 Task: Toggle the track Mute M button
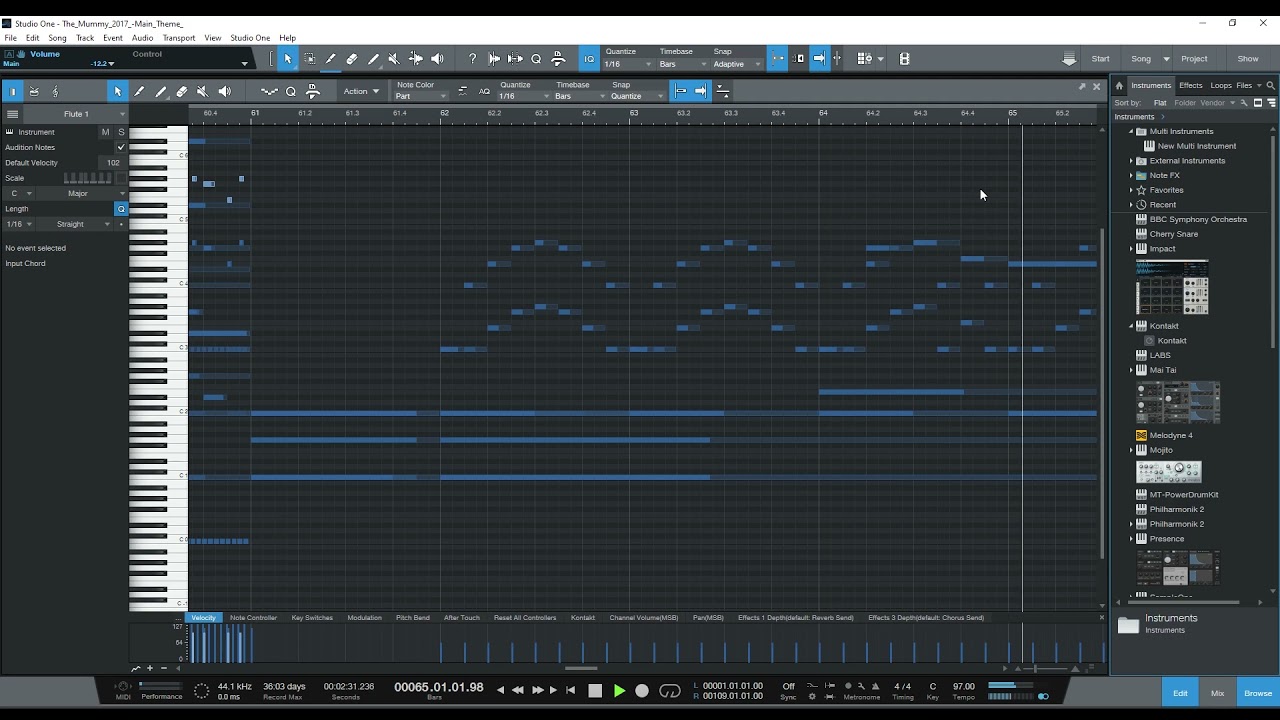[105, 132]
